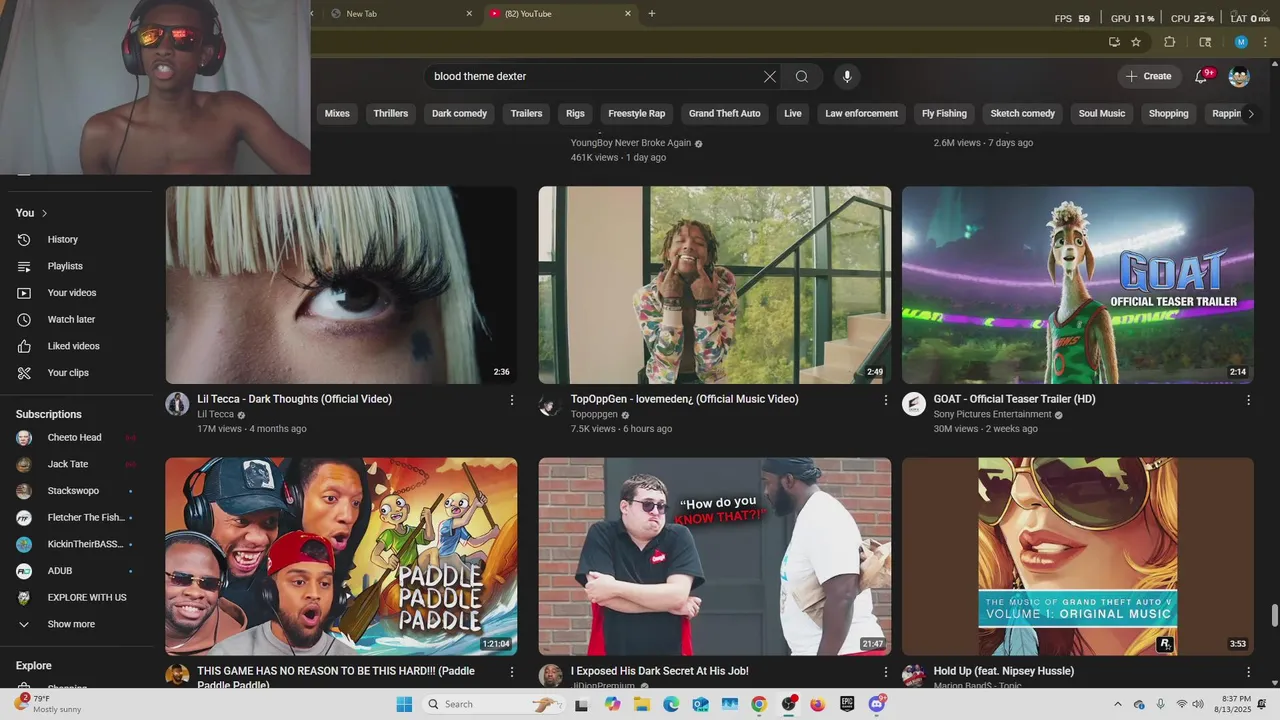Click Sony Pictures Entertainment channel avatar
Image resolution: width=1280 pixels, height=720 pixels.
pyautogui.click(x=914, y=404)
